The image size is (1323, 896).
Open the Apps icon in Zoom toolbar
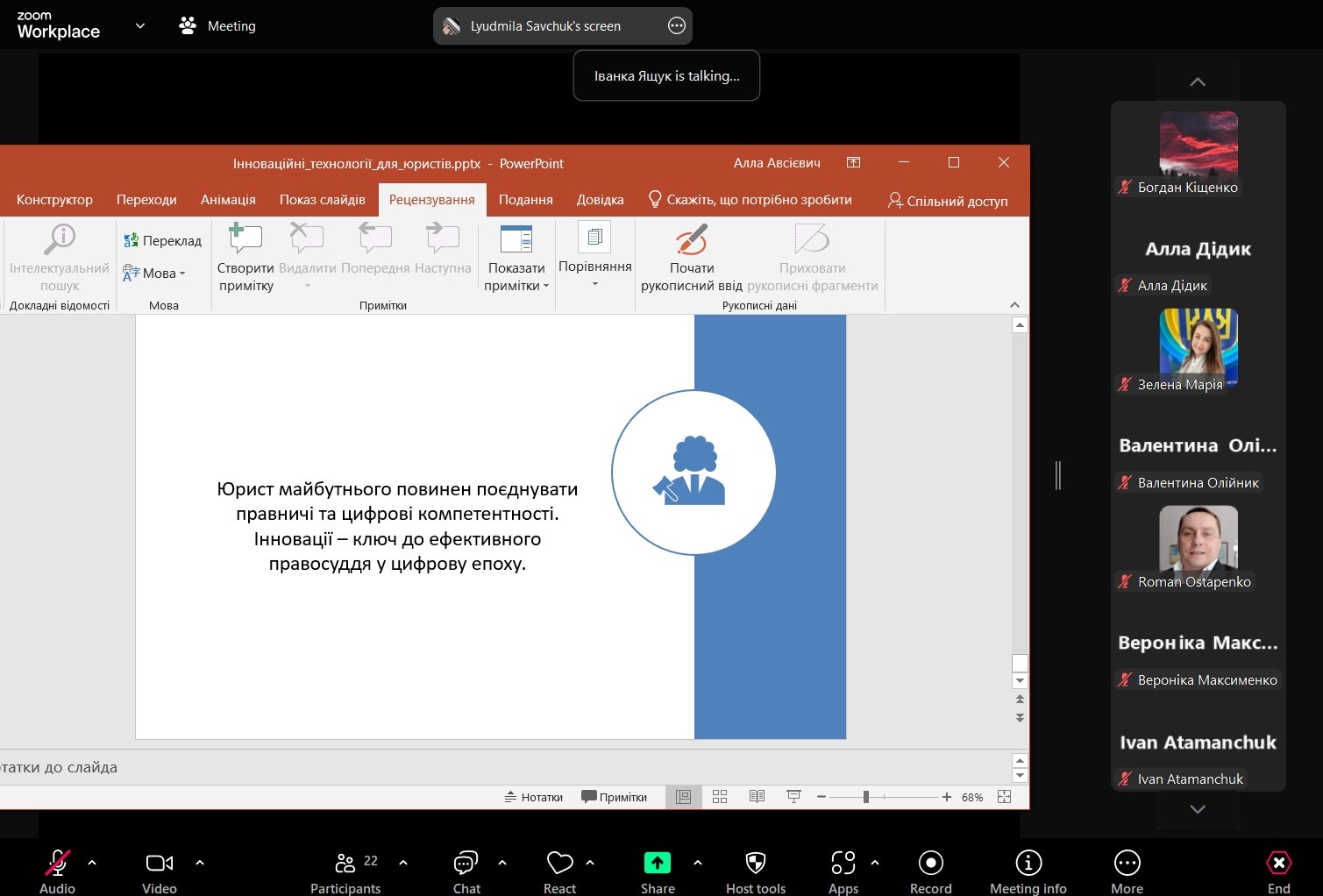pyautogui.click(x=843, y=864)
